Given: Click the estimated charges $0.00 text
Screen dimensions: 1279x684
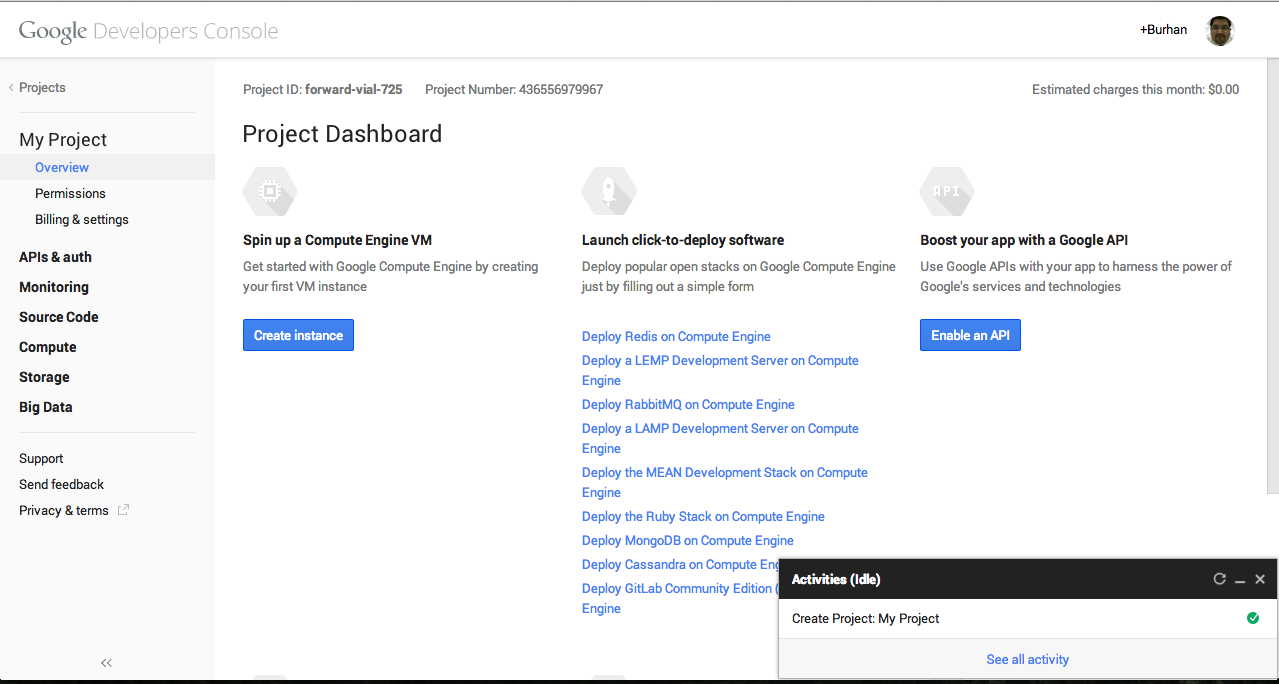Looking at the screenshot, I should click(x=1135, y=90).
